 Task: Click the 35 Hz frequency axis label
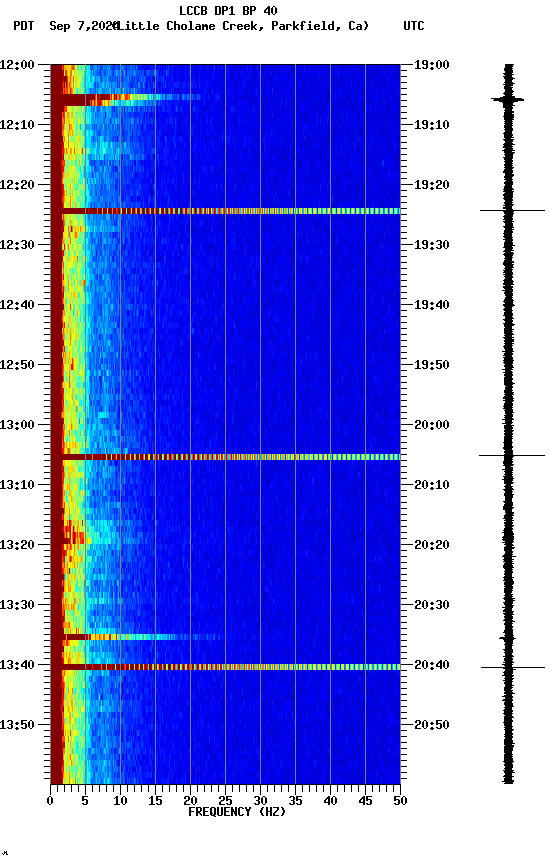coord(295,801)
